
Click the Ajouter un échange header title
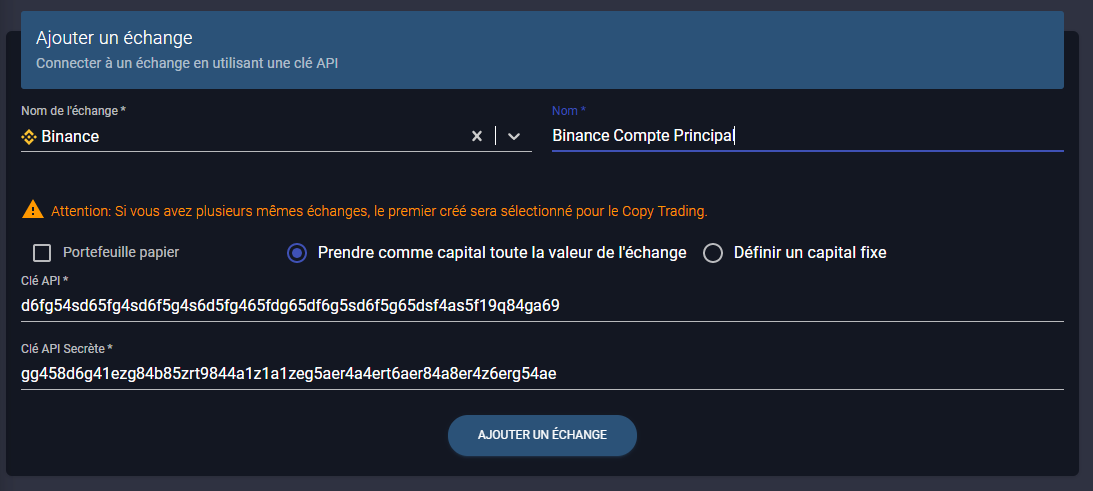click(114, 37)
